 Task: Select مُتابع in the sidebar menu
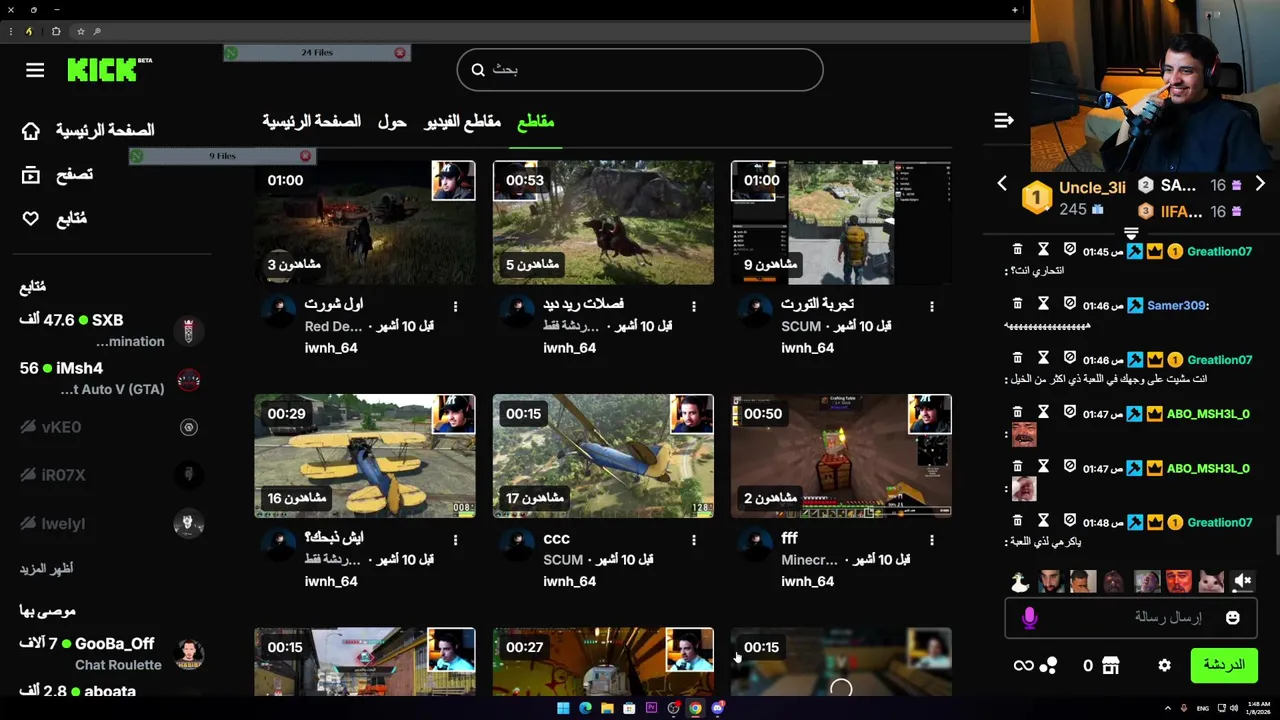pos(71,219)
